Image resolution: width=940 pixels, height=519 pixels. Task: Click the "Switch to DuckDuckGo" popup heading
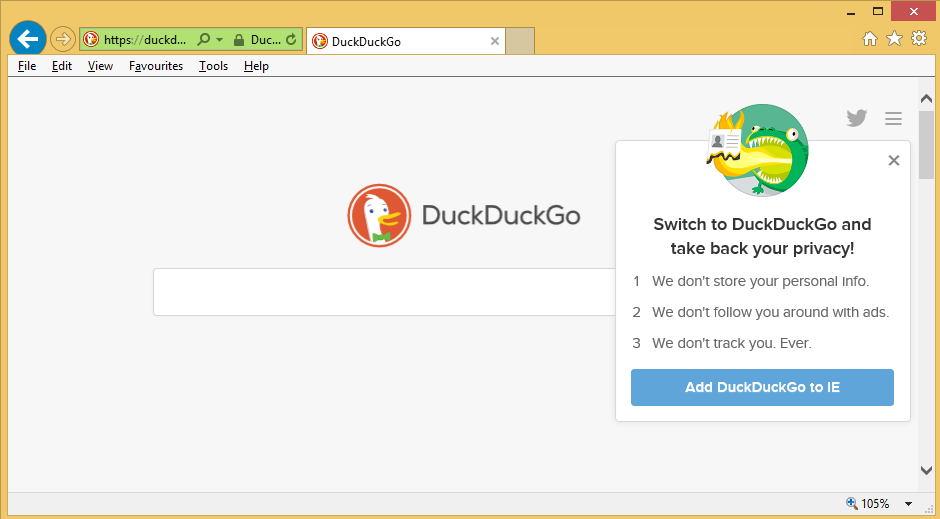(x=762, y=236)
